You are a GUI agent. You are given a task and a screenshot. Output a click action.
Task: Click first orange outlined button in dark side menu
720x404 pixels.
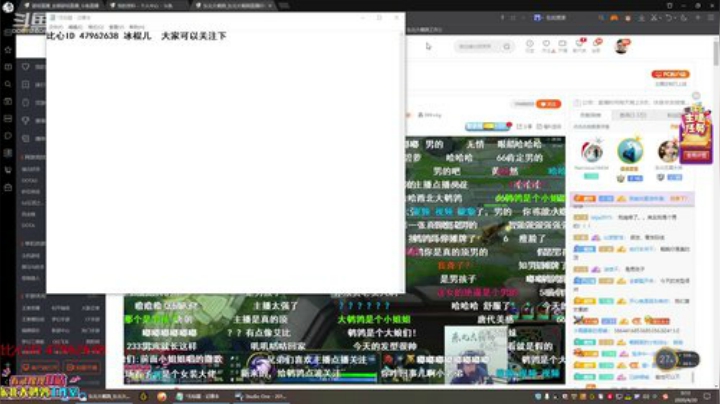point(39,367)
